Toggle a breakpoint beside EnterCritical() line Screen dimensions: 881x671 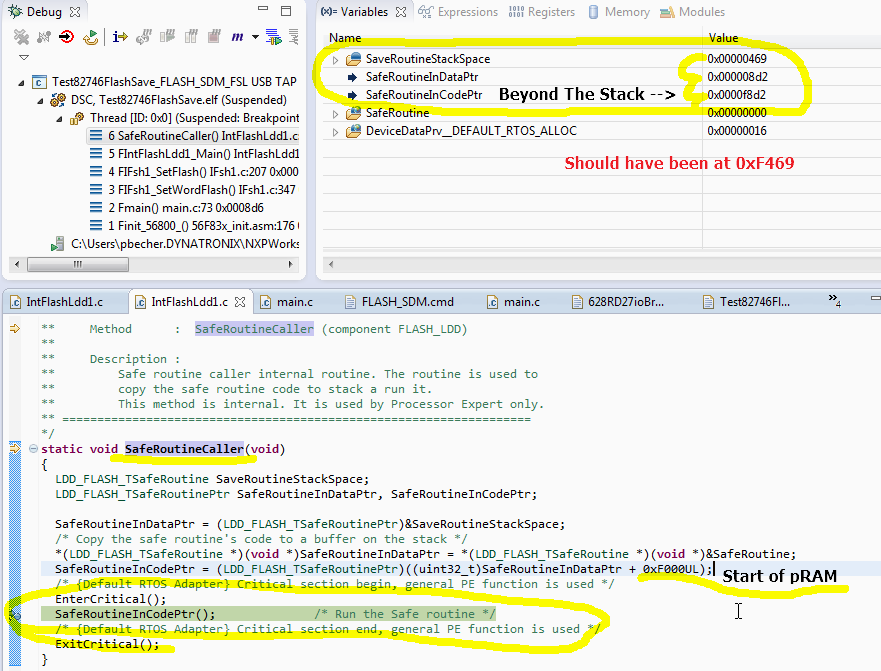tap(14, 598)
